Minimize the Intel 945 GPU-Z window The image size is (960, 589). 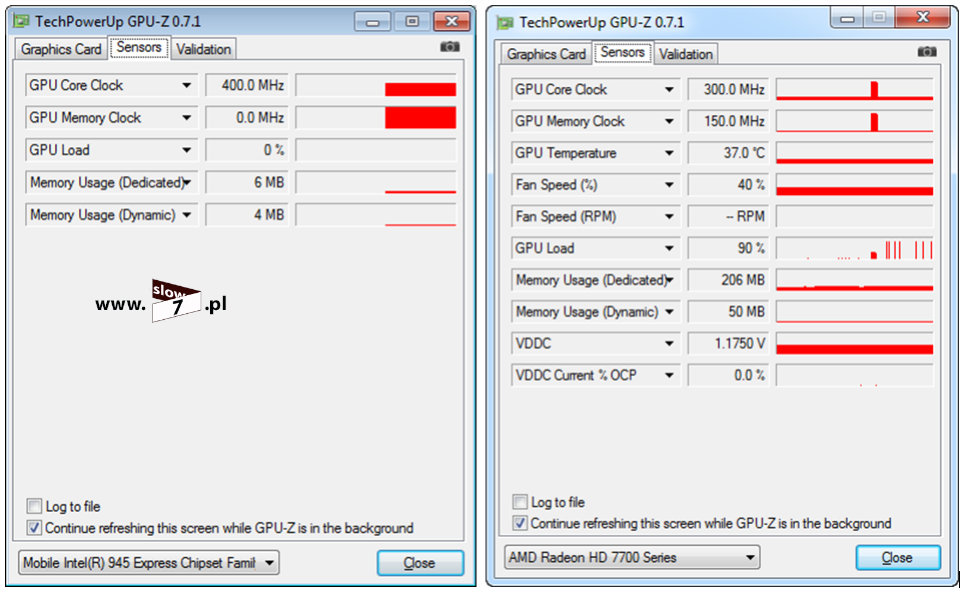tap(373, 21)
